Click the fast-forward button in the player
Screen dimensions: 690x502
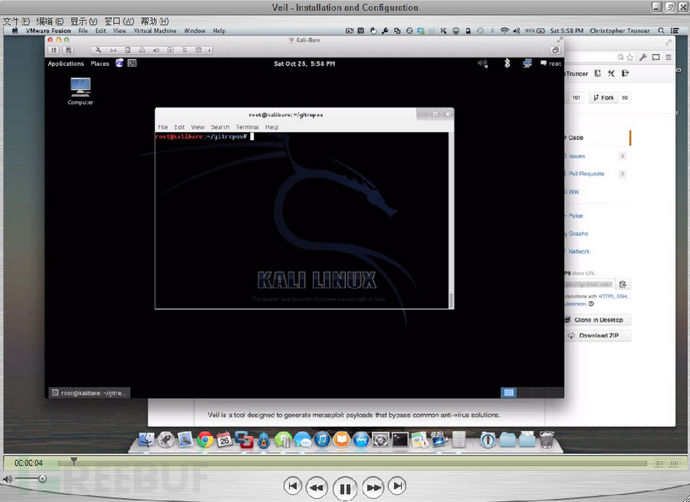pyautogui.click(x=373, y=487)
